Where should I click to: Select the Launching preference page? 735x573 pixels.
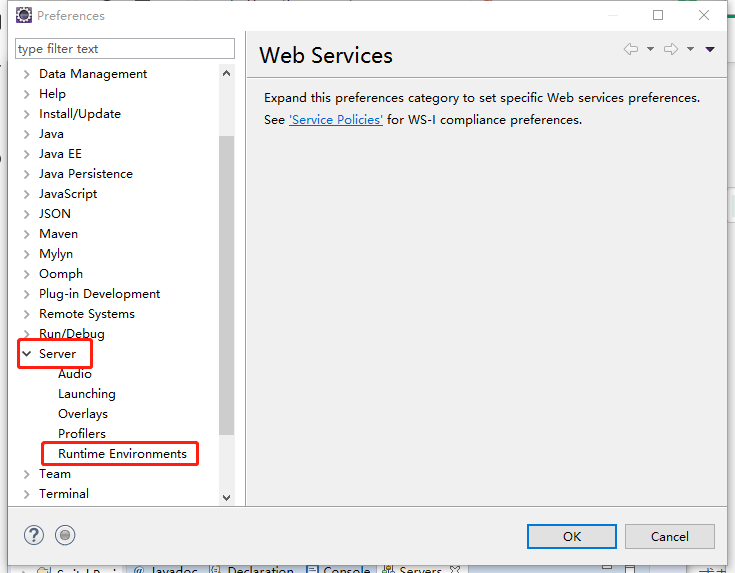pyautogui.click(x=87, y=394)
